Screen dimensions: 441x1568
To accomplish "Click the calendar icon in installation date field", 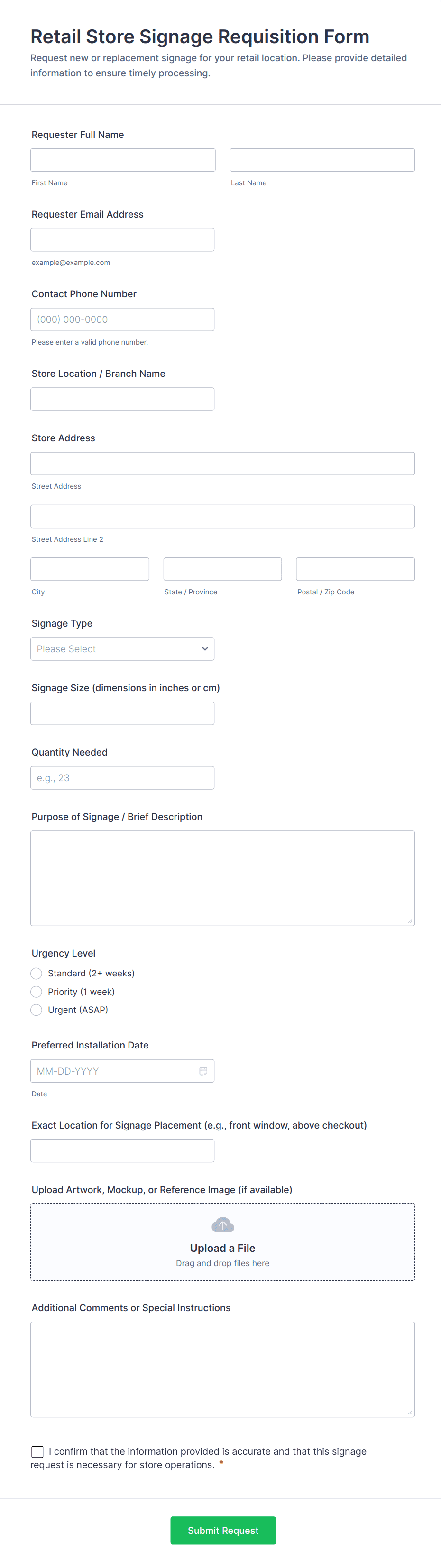I will 203,1071.
